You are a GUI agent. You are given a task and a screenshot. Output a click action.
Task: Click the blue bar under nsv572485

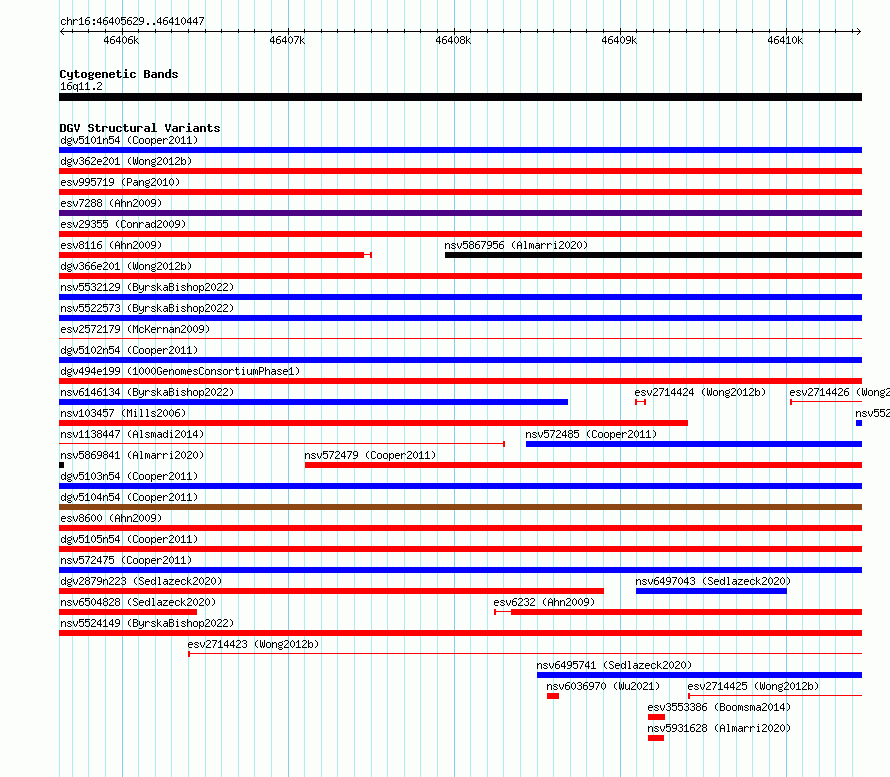(x=694, y=444)
